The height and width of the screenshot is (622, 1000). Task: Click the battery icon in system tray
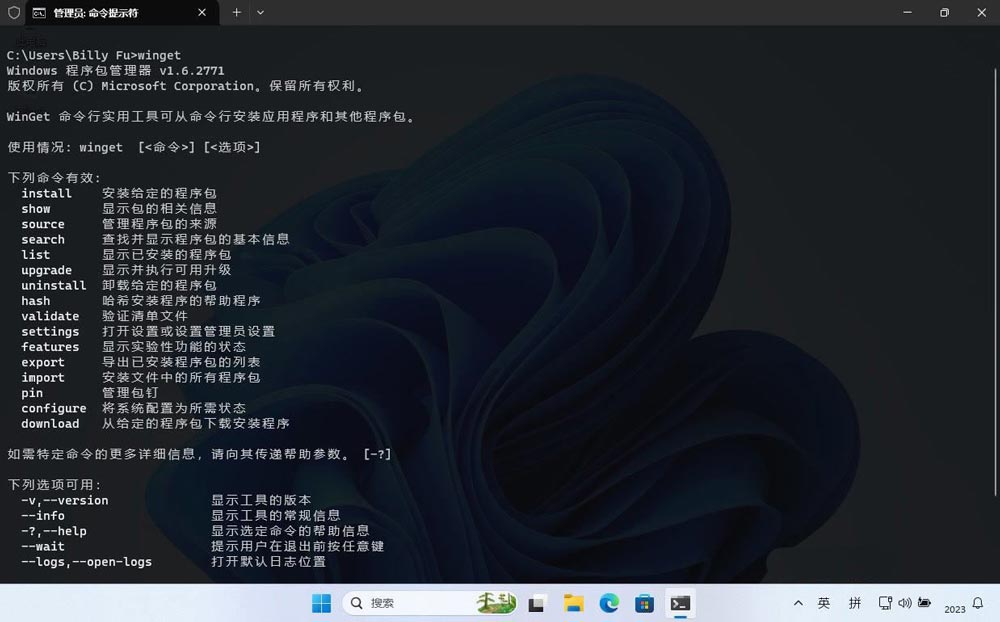point(925,603)
